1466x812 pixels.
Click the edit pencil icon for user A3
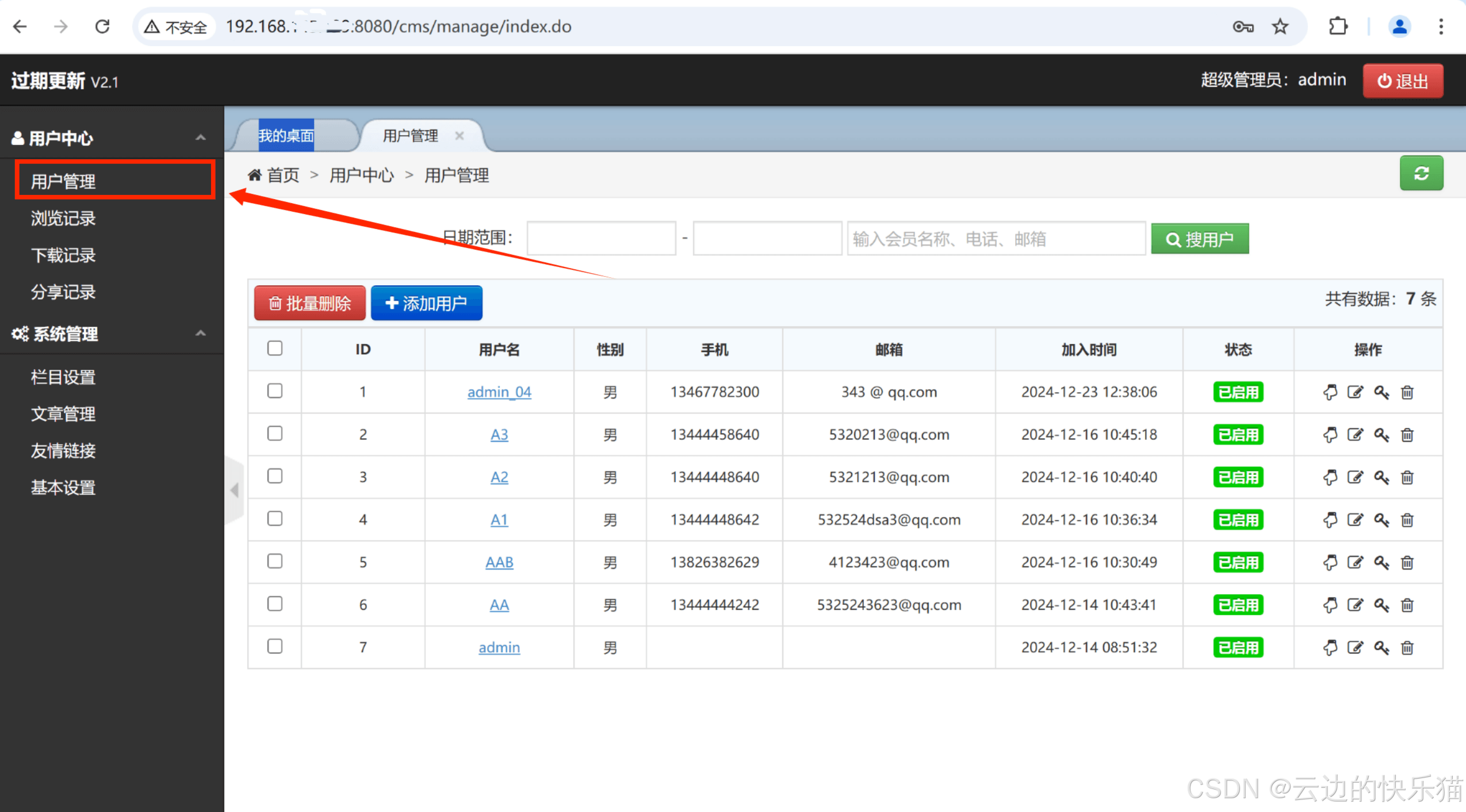click(x=1355, y=435)
